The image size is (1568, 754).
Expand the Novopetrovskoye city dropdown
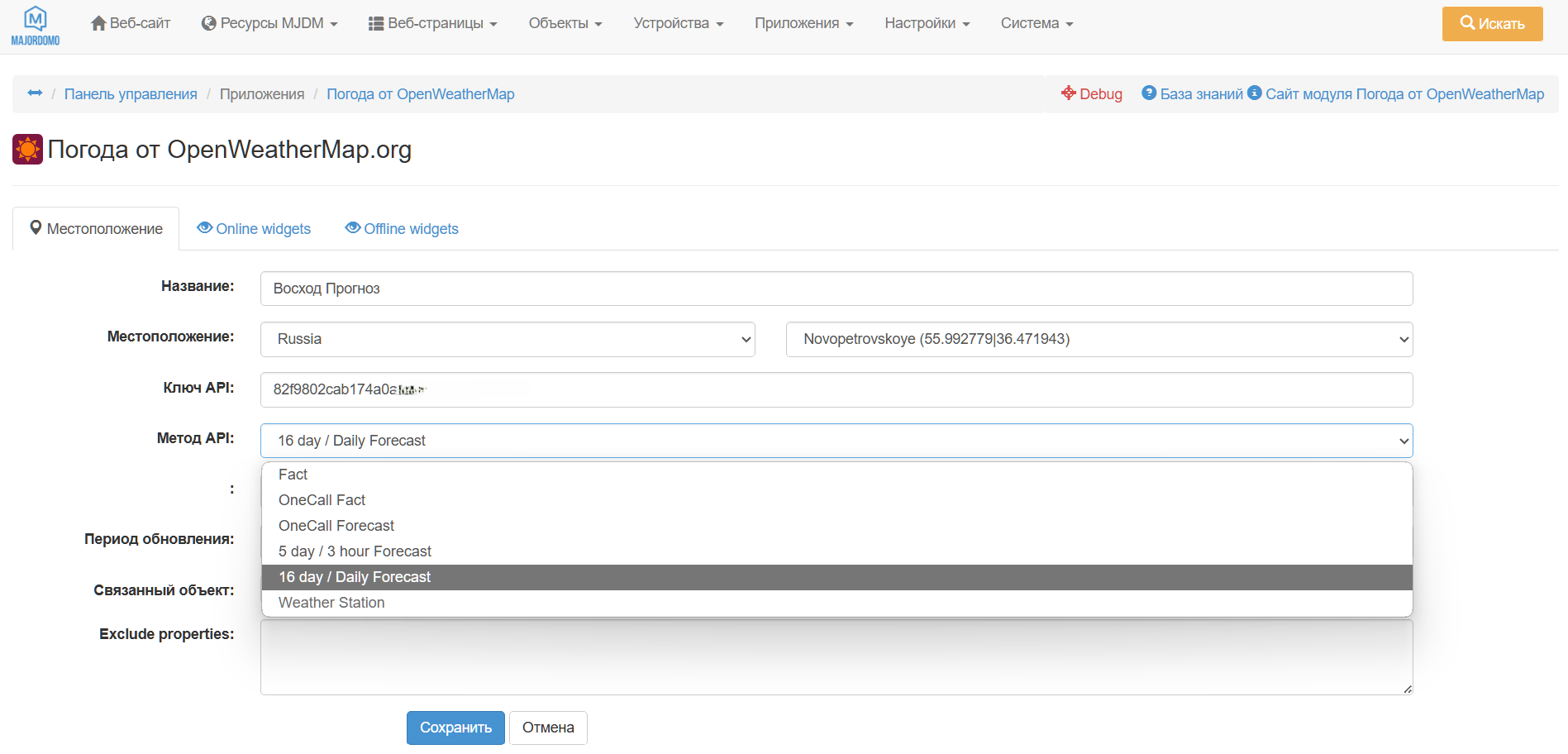tap(1099, 340)
